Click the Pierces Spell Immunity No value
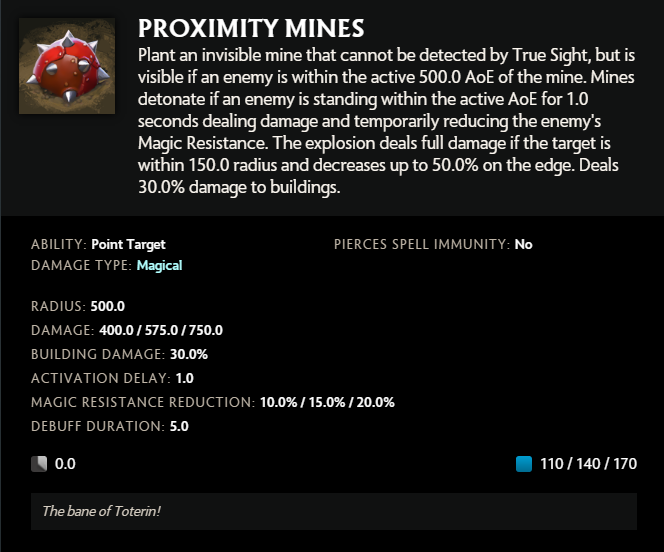 [523, 244]
